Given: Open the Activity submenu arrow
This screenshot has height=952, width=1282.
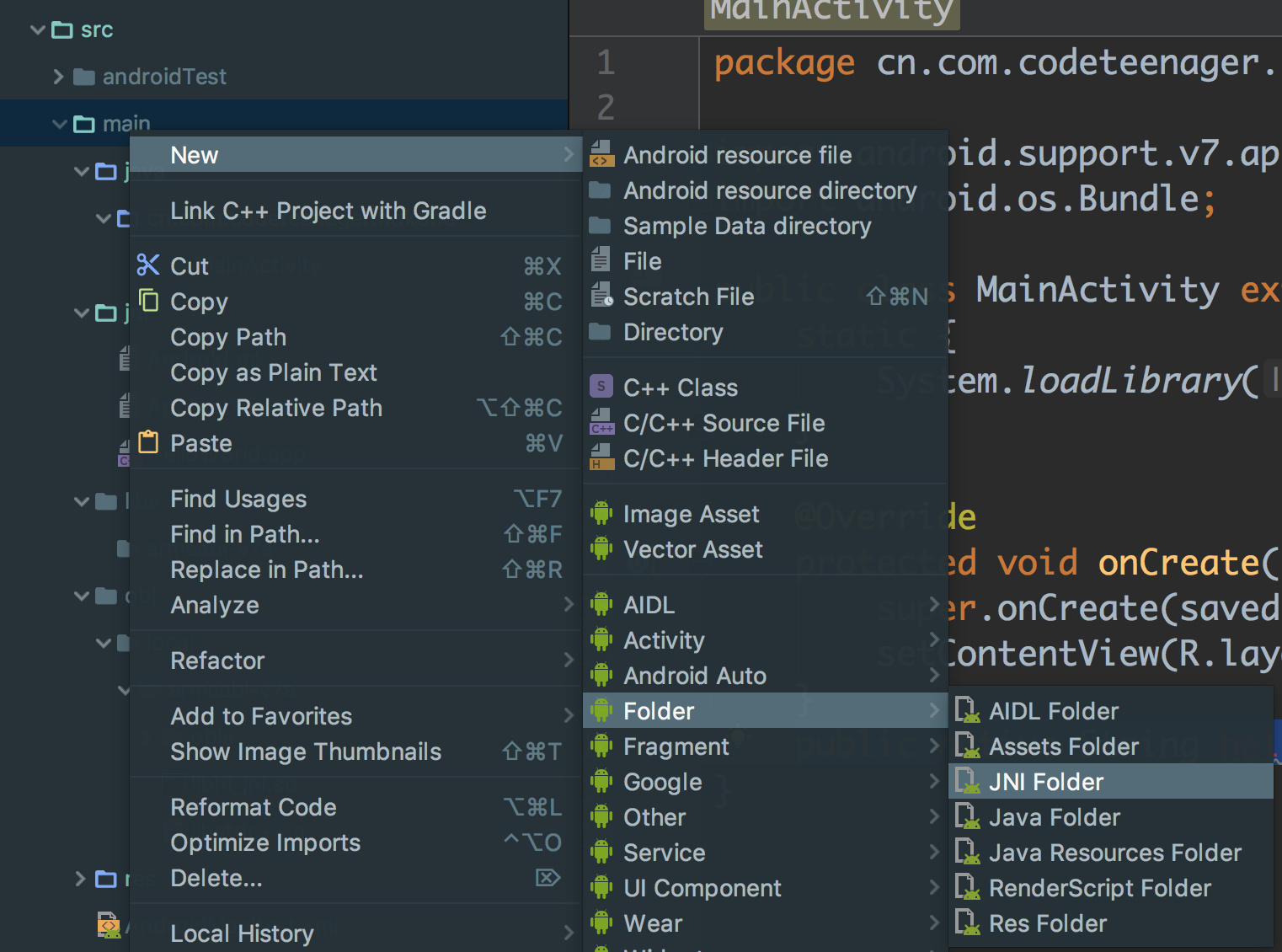Looking at the screenshot, I should coord(933,640).
